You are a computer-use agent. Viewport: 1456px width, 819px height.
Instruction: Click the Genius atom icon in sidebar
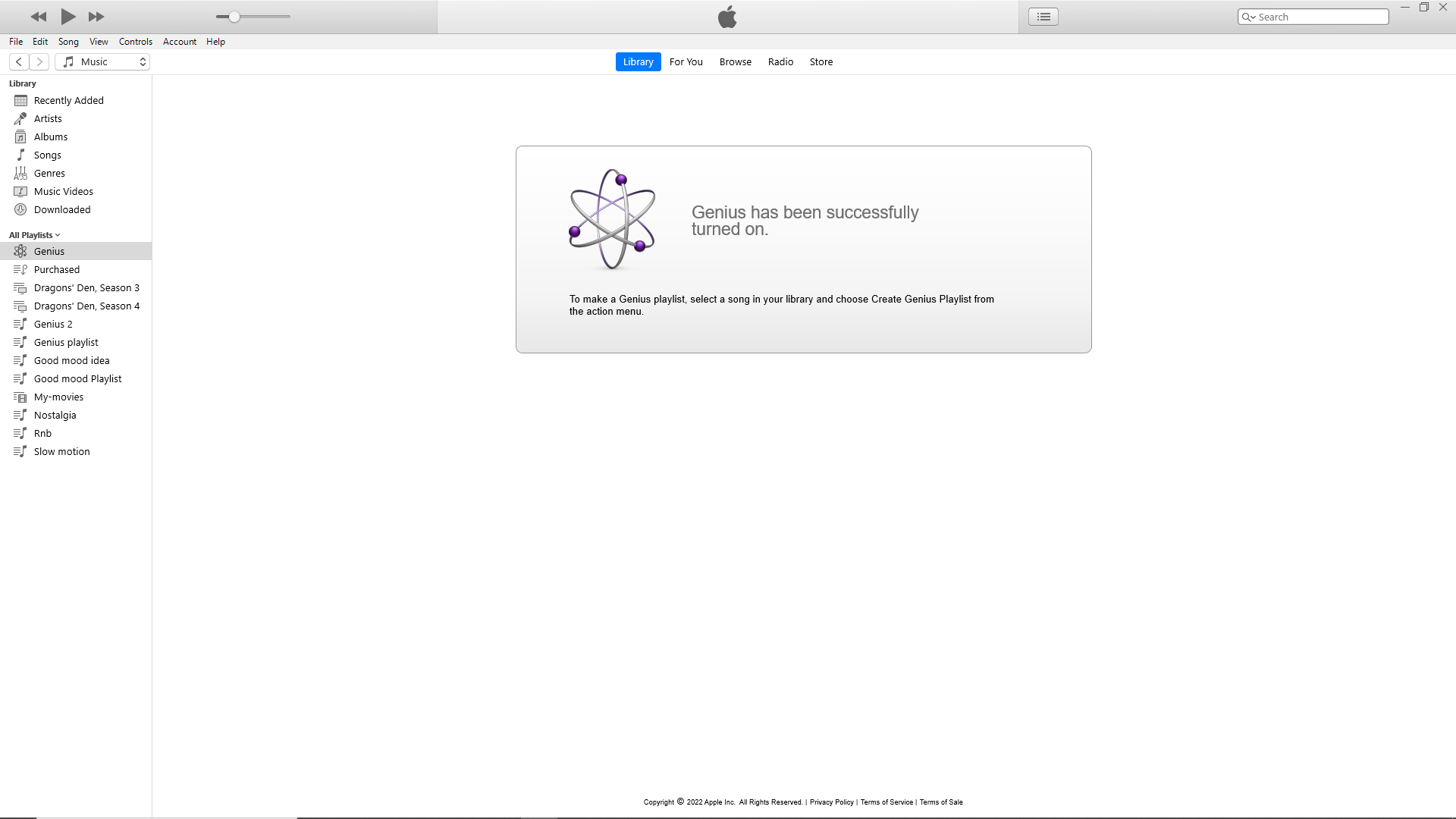pos(20,251)
